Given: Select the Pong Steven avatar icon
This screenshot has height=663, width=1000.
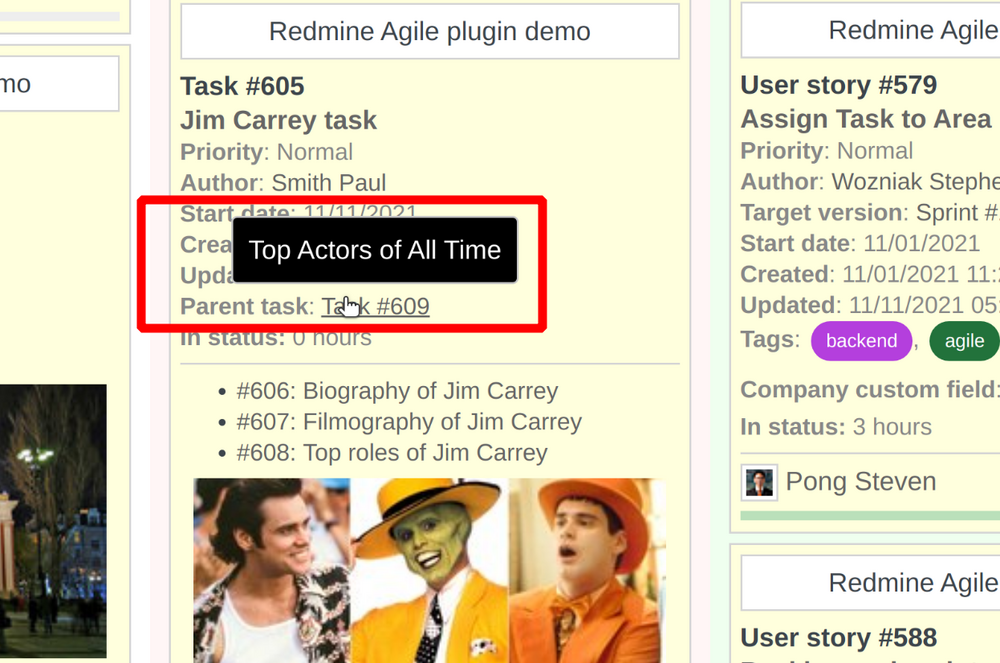Looking at the screenshot, I should 759,481.
